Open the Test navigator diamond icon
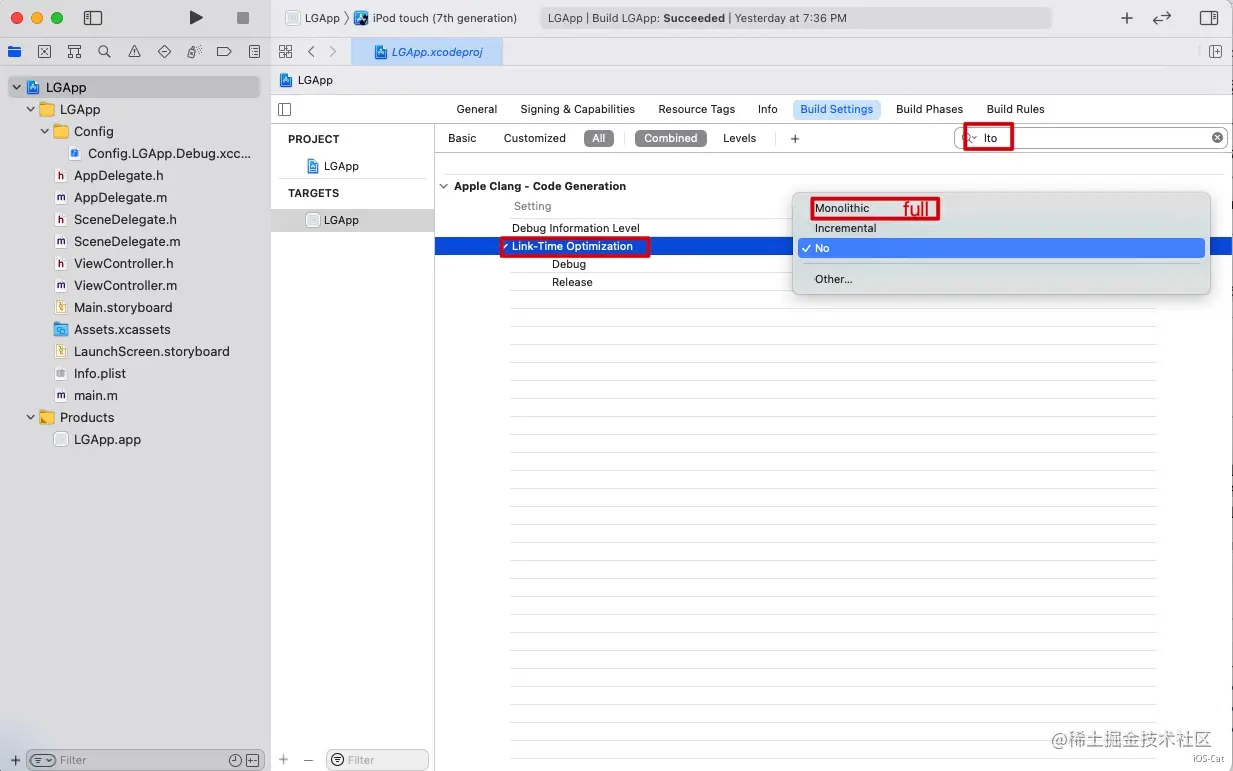The height and width of the screenshot is (771, 1233). click(x=165, y=52)
